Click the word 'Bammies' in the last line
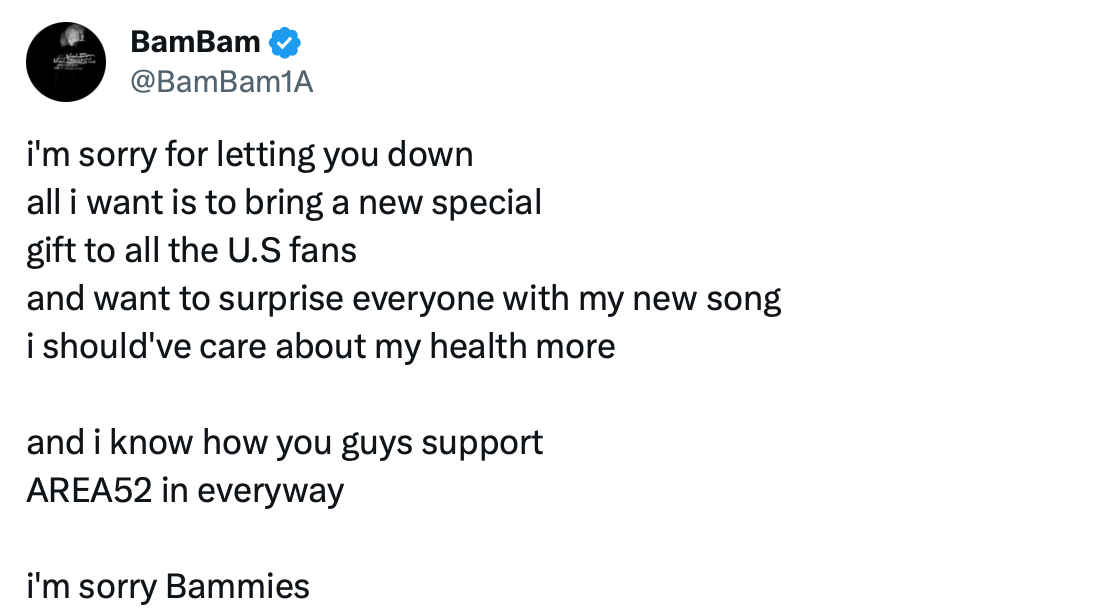Image resolution: width=1104 pixels, height=612 pixels. [x=237, y=586]
